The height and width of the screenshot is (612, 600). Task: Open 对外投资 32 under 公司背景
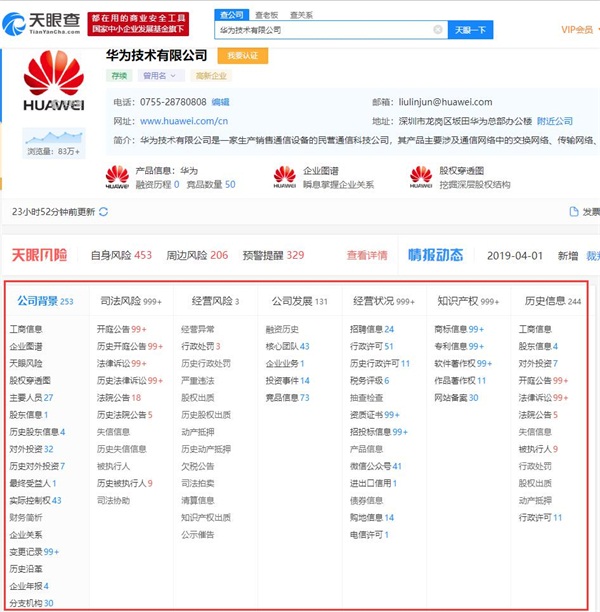click(31, 449)
